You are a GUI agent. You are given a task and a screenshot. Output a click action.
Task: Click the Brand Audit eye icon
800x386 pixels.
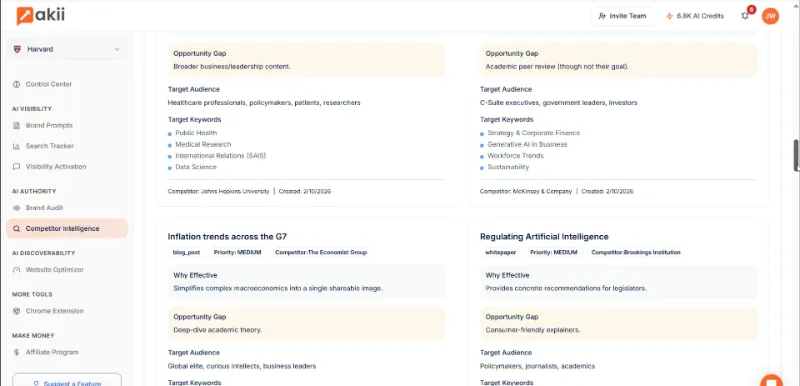tap(16, 208)
